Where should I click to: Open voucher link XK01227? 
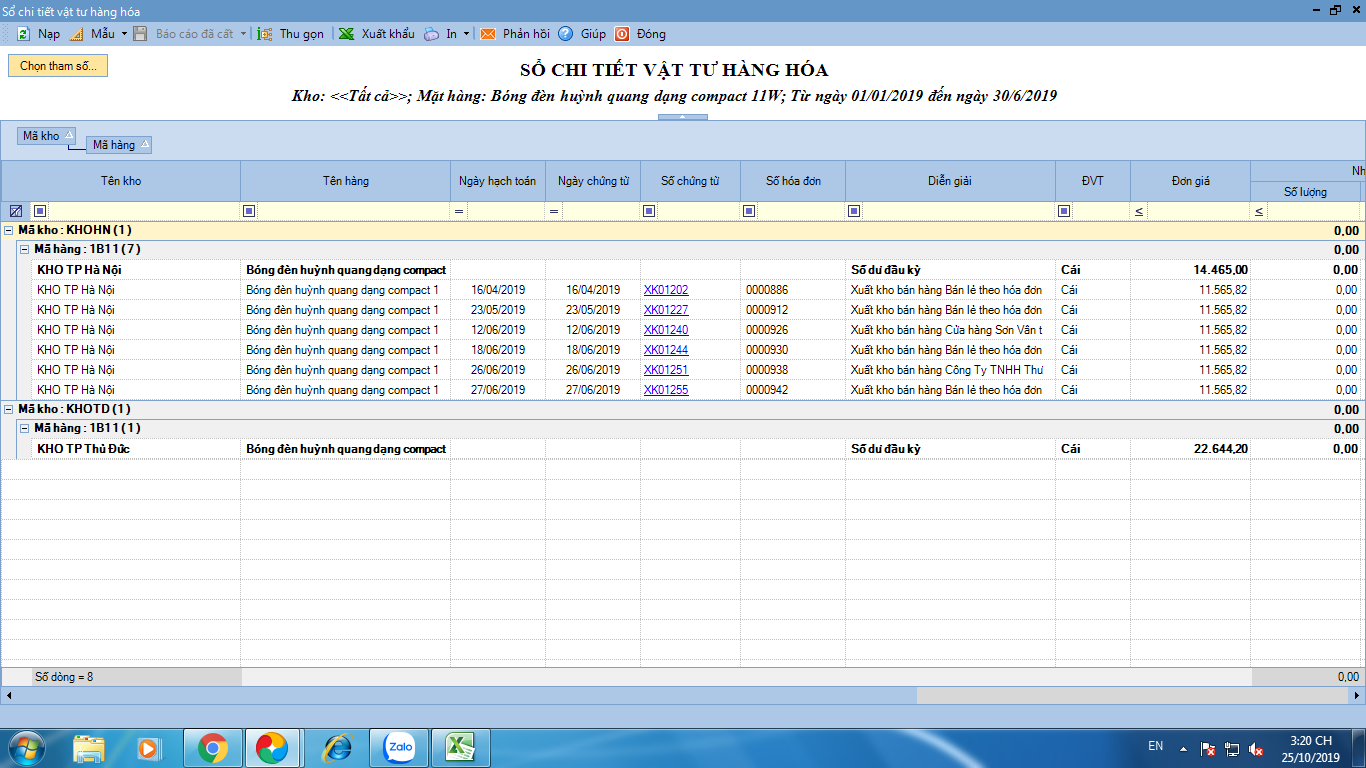pos(666,310)
